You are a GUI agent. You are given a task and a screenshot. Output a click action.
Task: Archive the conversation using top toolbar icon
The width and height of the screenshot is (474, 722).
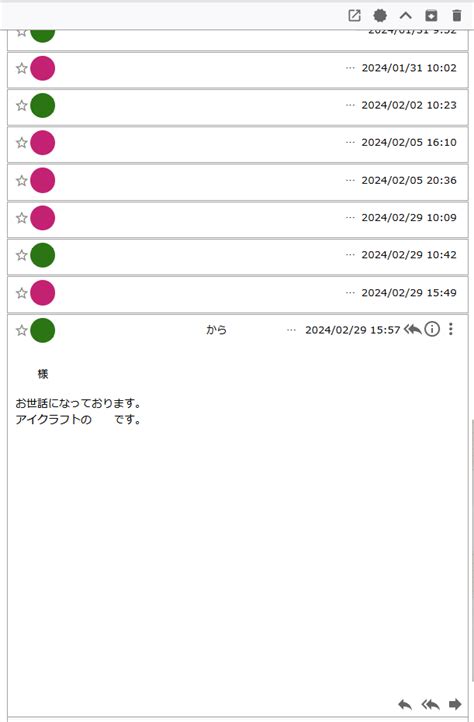click(x=431, y=16)
